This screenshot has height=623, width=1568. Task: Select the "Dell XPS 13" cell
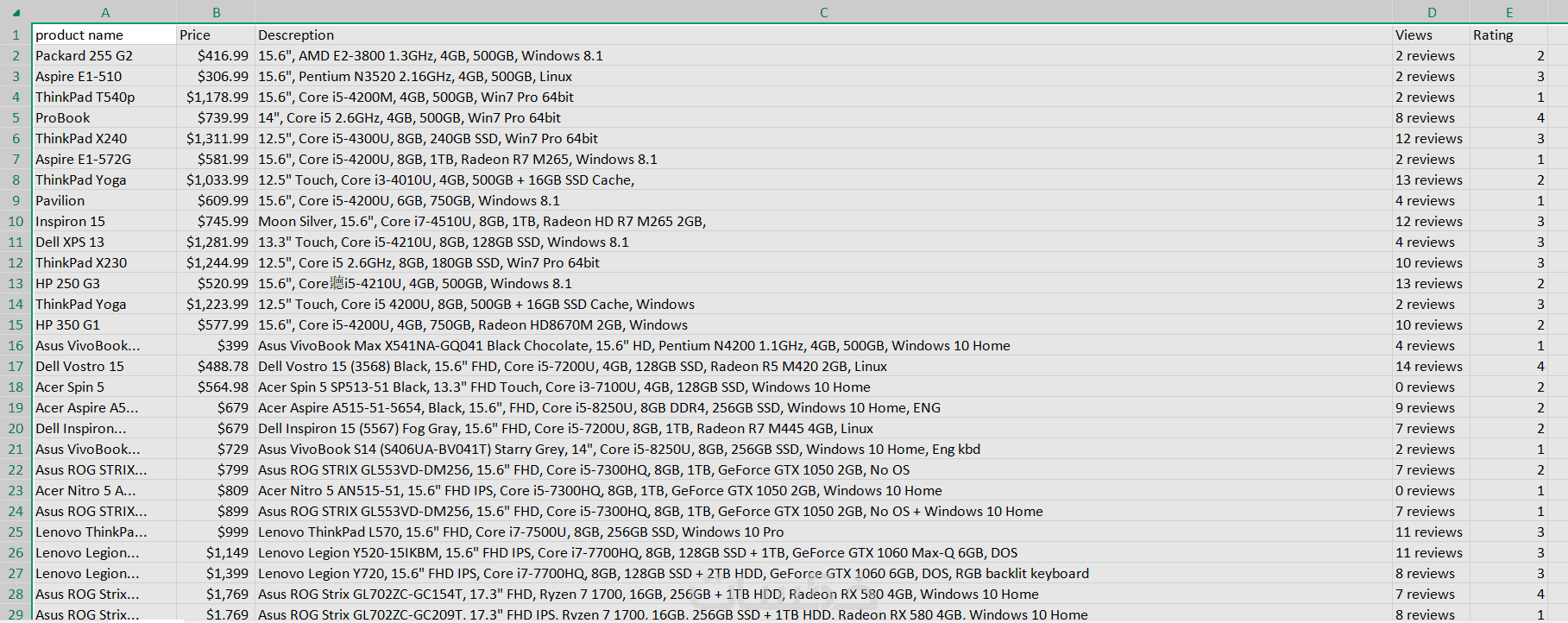[x=104, y=242]
